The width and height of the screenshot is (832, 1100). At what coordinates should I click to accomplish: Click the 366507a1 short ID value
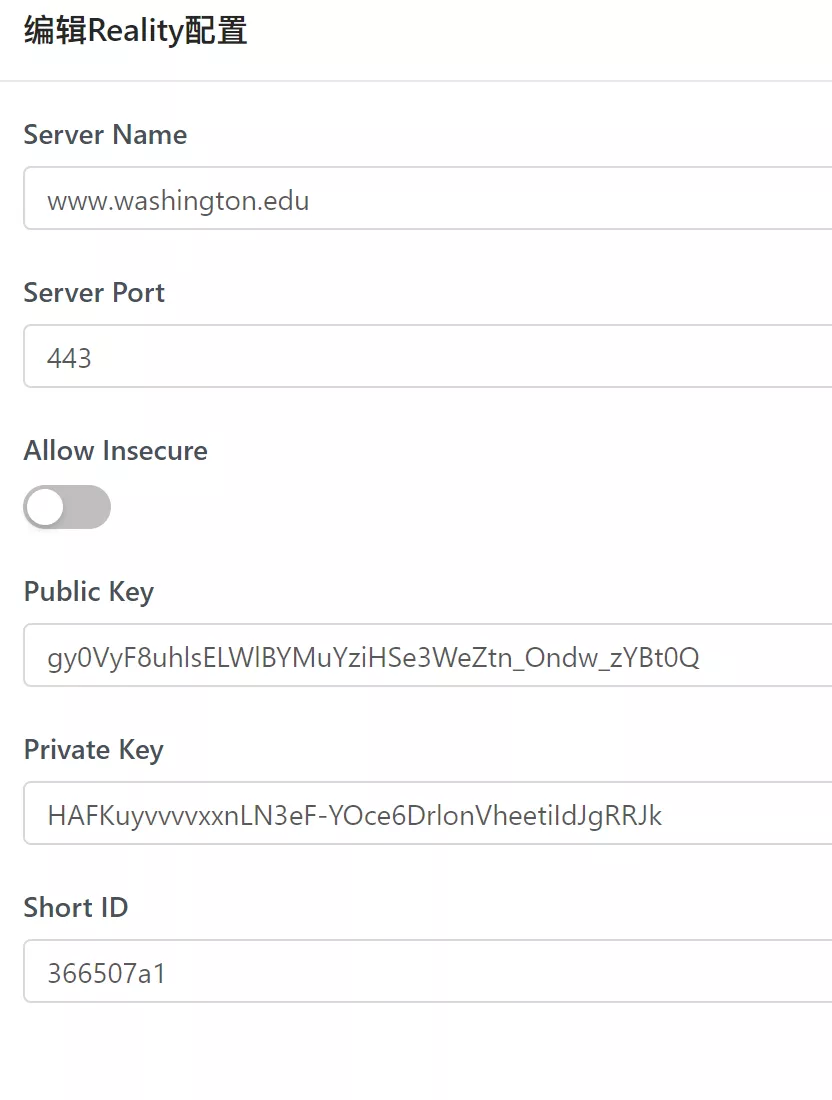pyautogui.click(x=106, y=972)
